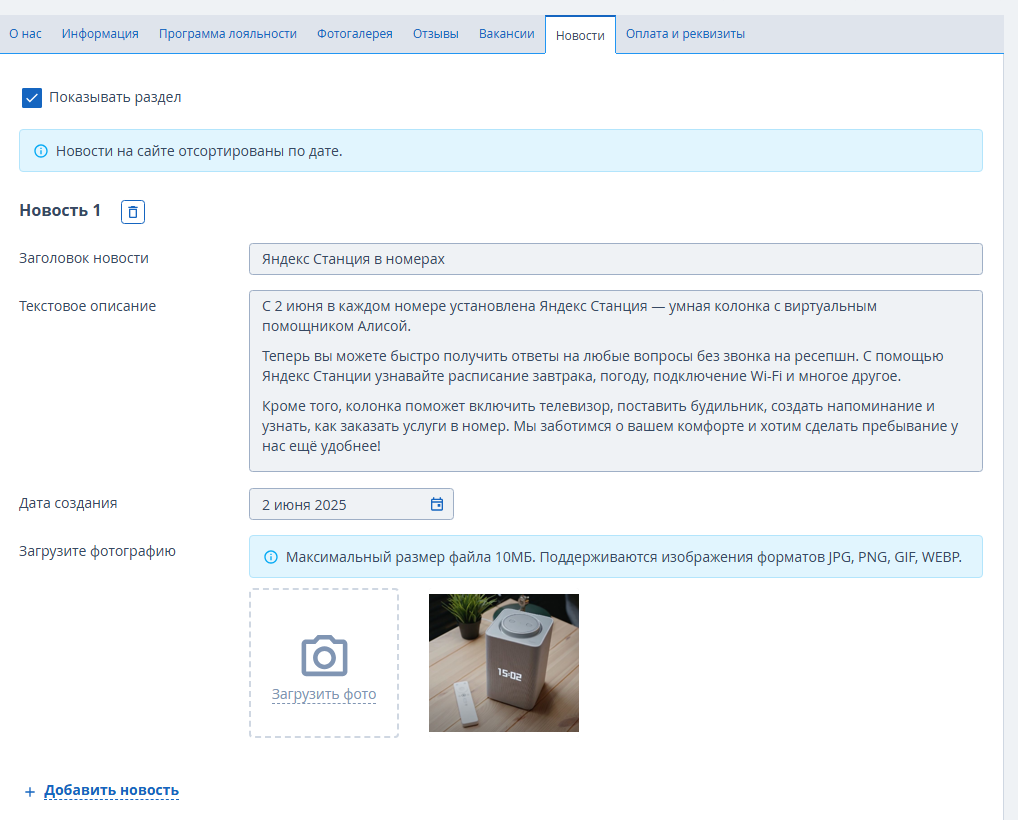This screenshot has width=1018, height=820.
Task: Click Новости на сайте отсортированы по дате text
Action: coord(199,151)
